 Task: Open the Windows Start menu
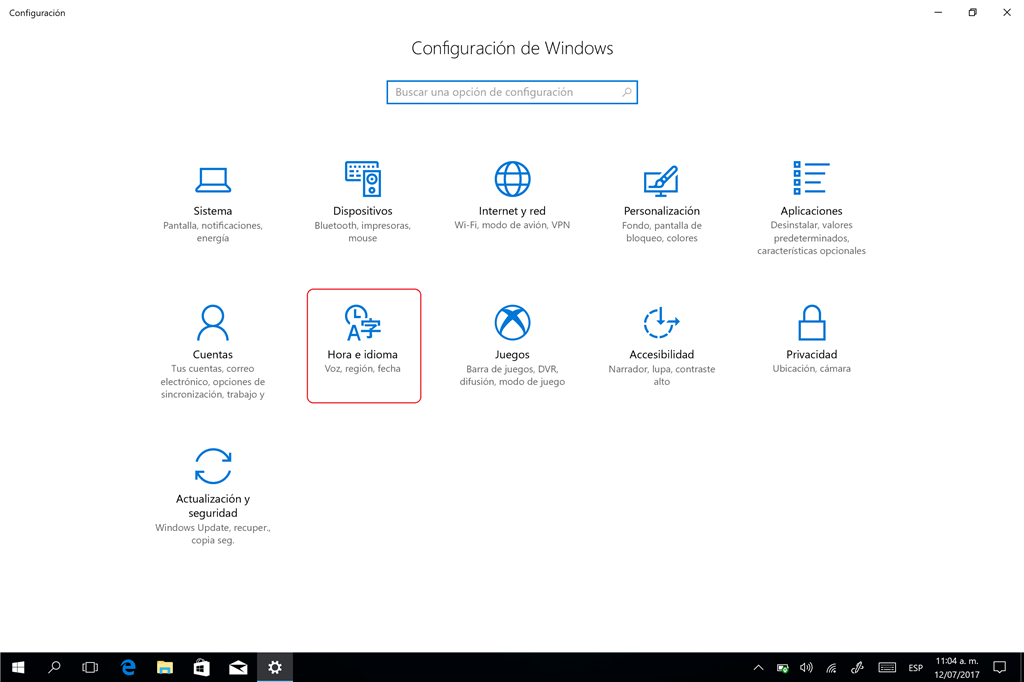point(18,667)
